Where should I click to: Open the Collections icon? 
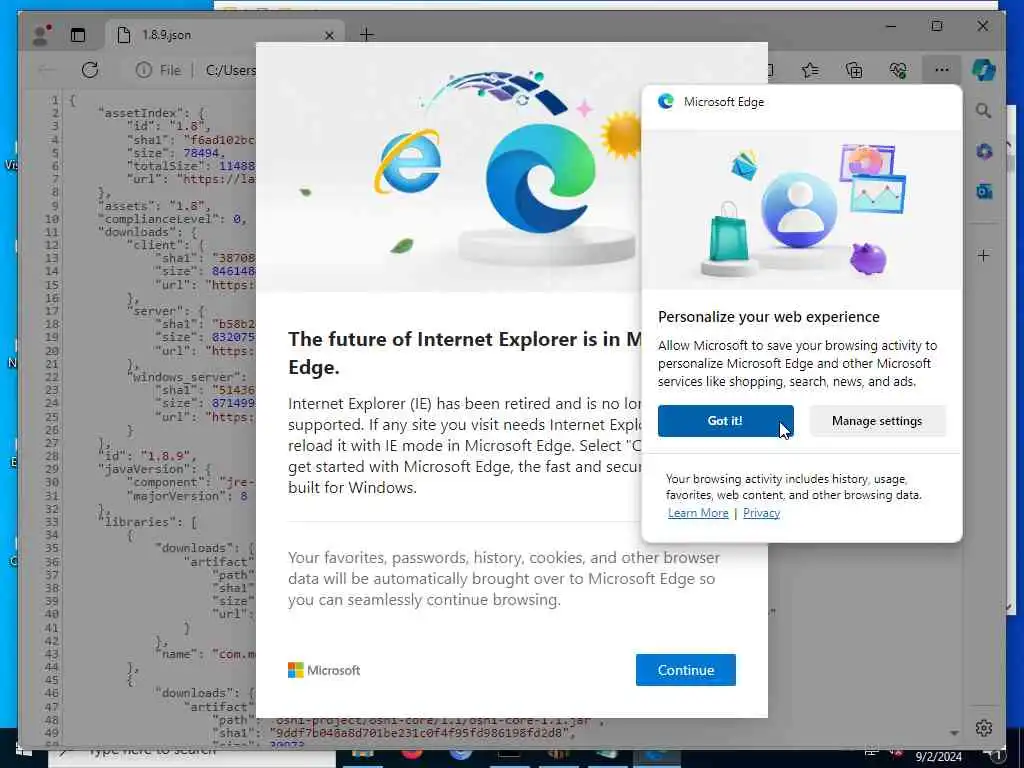coord(854,70)
